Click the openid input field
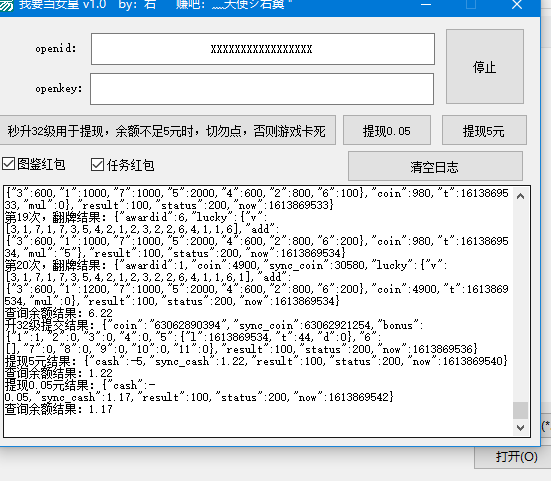This screenshot has height=481, width=551. pos(263,49)
